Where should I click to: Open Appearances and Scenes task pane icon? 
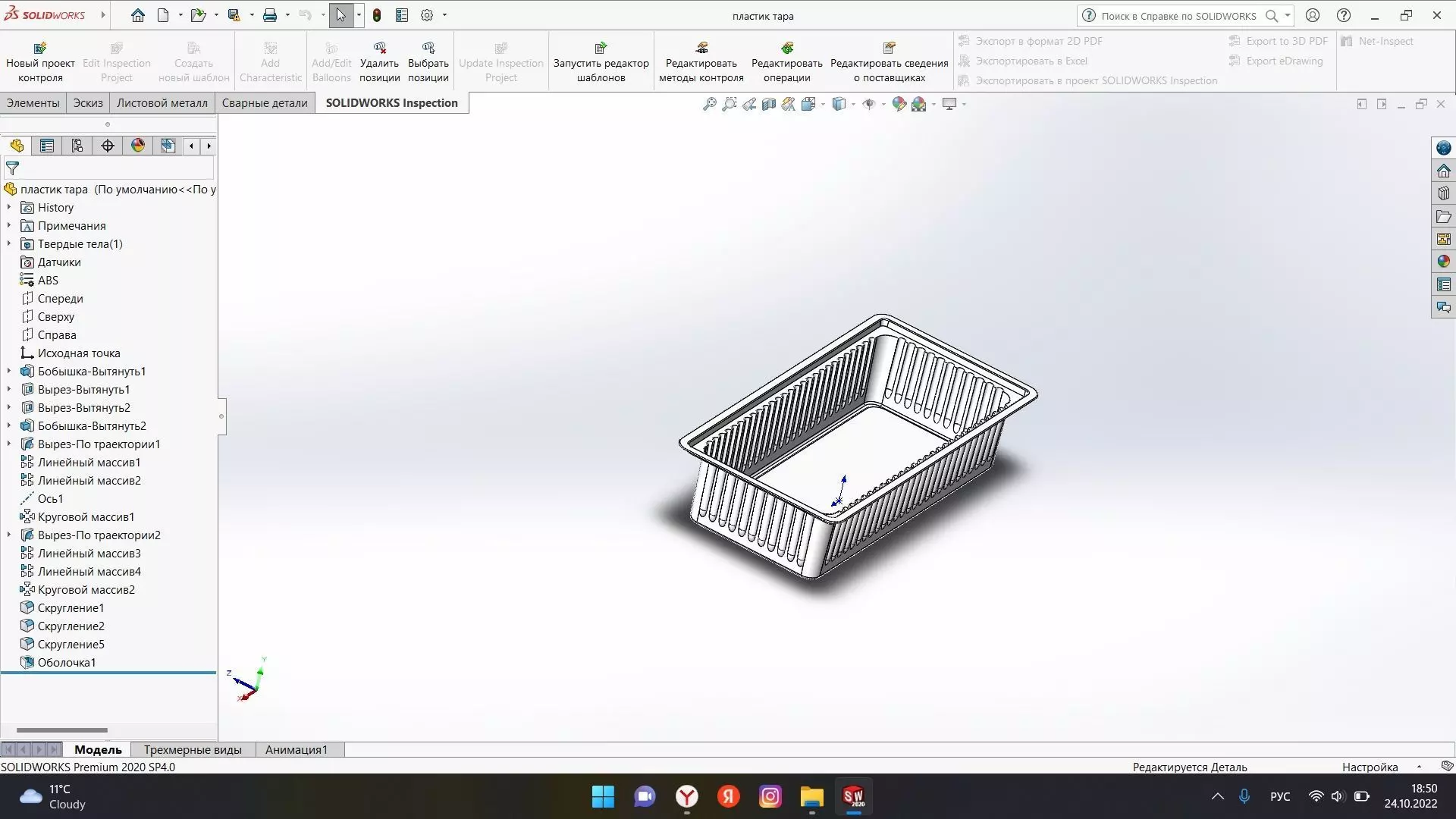1443,262
